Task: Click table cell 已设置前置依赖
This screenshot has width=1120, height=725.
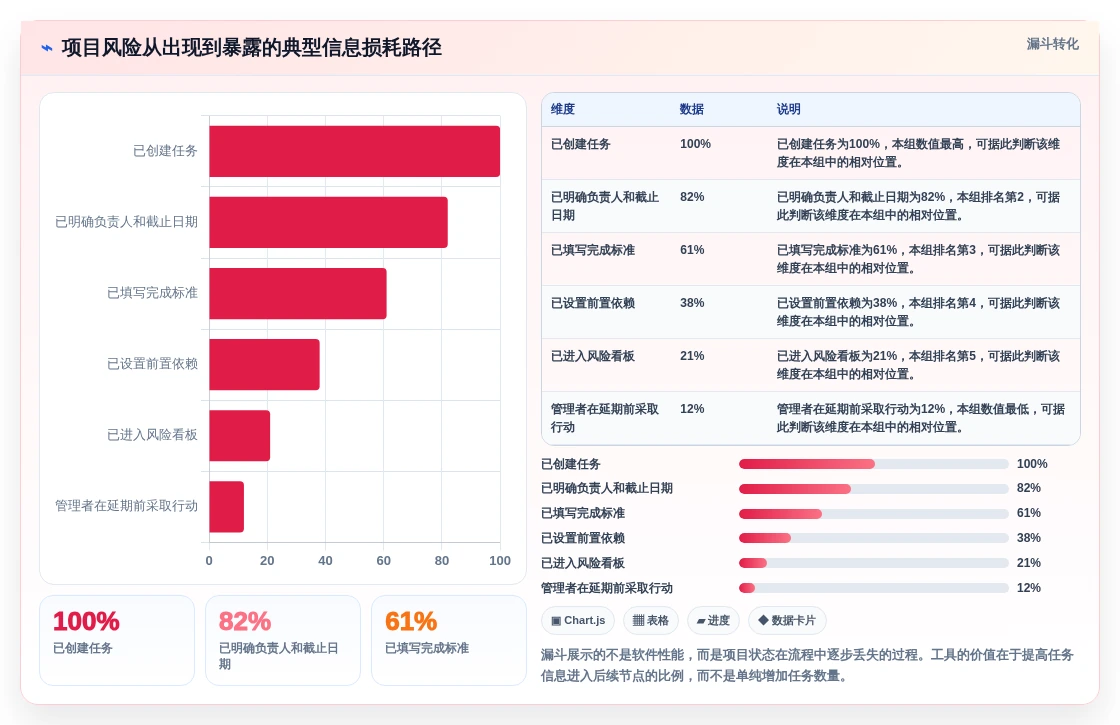Action: [593, 303]
